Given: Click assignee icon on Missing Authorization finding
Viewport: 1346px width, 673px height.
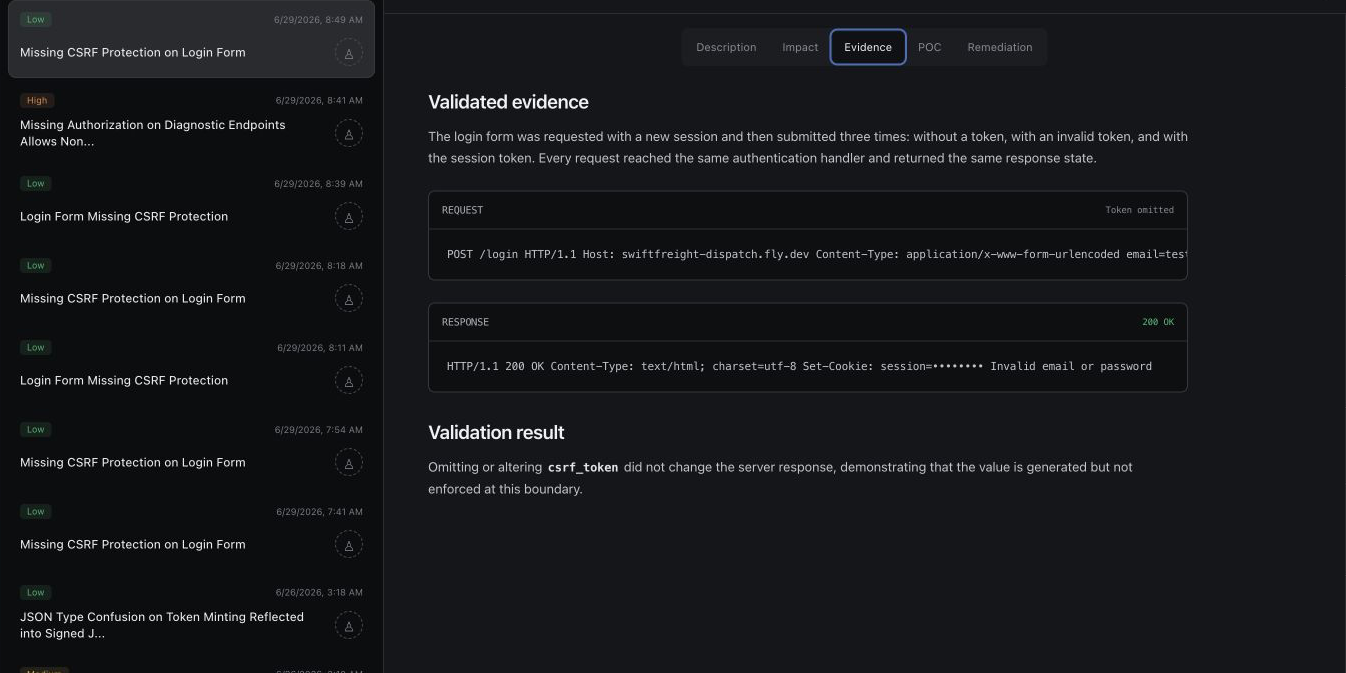Looking at the screenshot, I should (348, 133).
